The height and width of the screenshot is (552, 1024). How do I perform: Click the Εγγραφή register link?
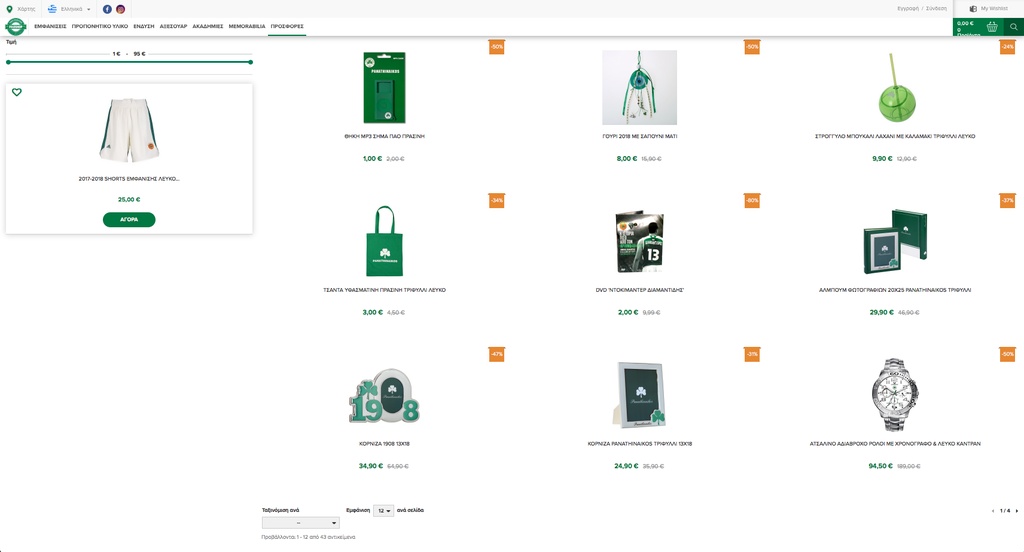click(908, 8)
